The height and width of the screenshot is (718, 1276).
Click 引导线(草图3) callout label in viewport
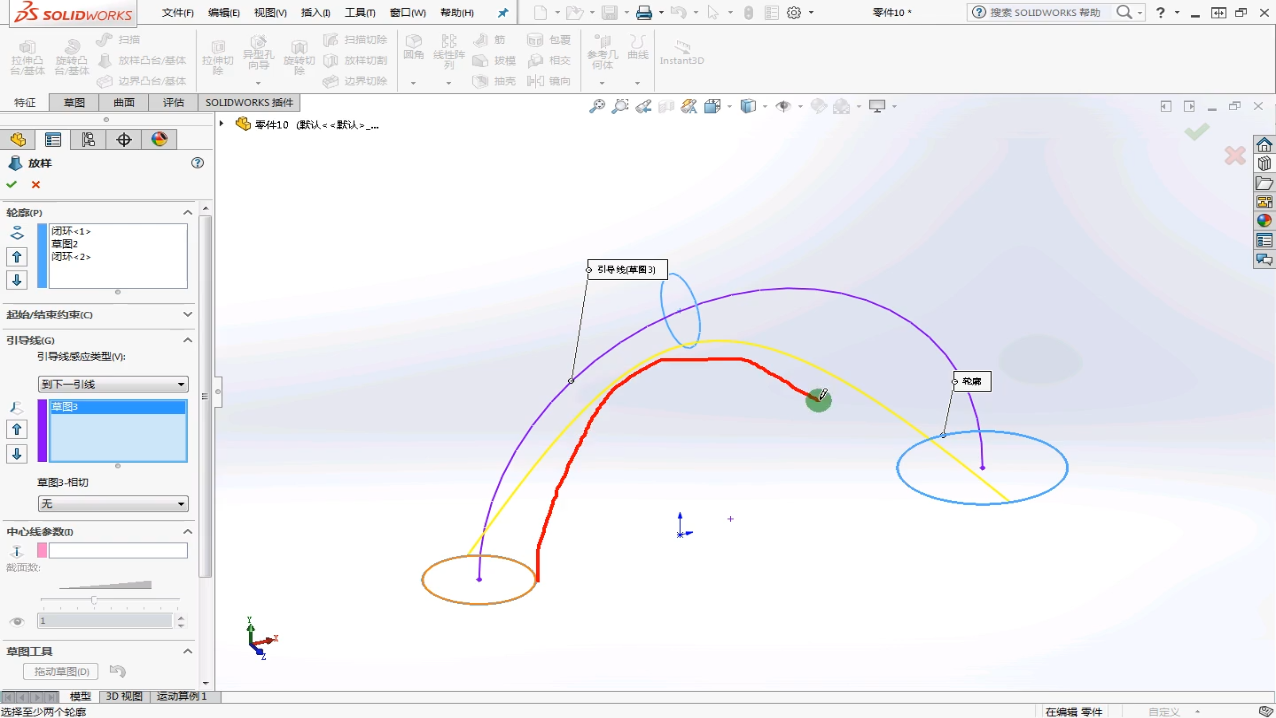pos(627,269)
